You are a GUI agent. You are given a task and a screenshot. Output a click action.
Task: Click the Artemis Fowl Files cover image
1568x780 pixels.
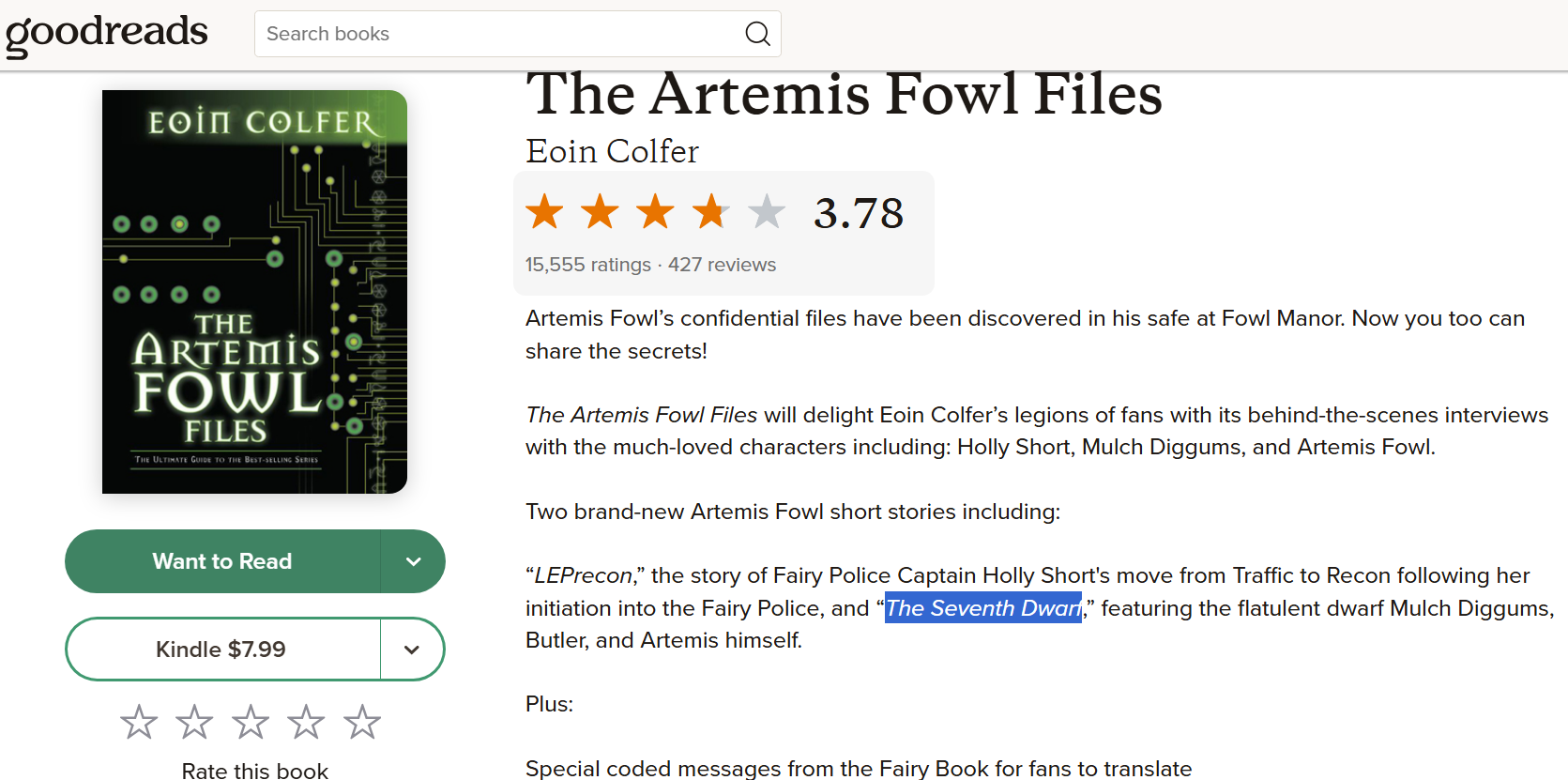254,292
